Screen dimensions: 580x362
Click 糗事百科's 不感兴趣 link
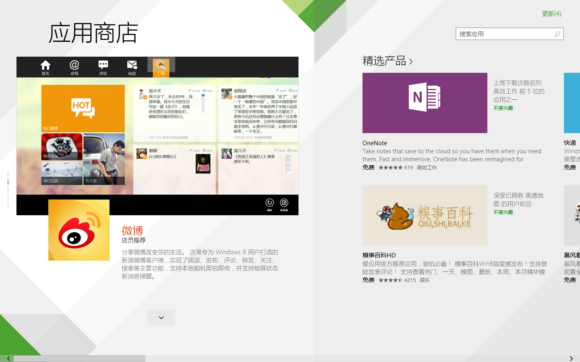pos(503,212)
